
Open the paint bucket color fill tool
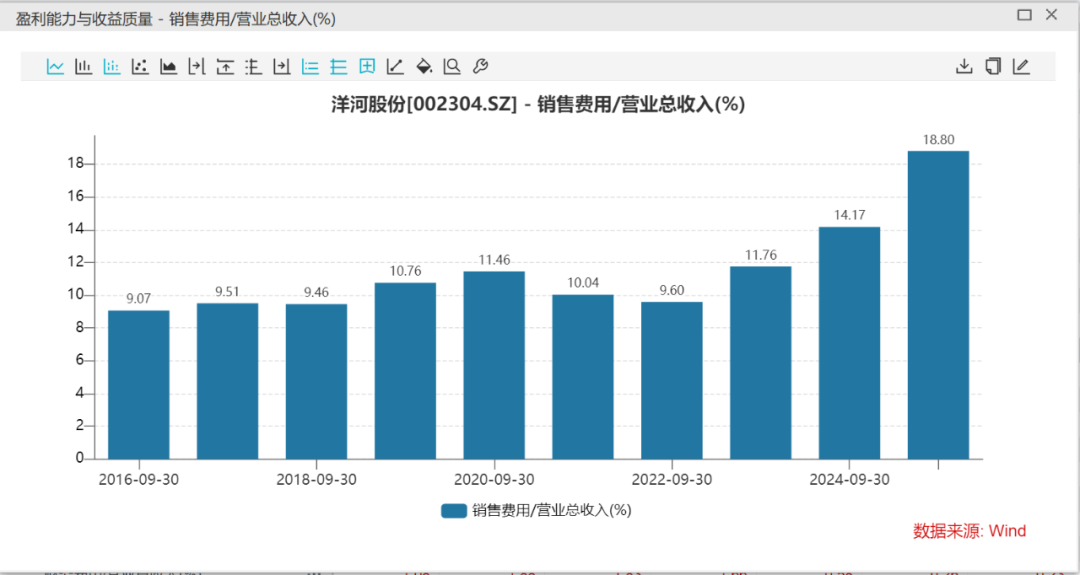coord(423,67)
